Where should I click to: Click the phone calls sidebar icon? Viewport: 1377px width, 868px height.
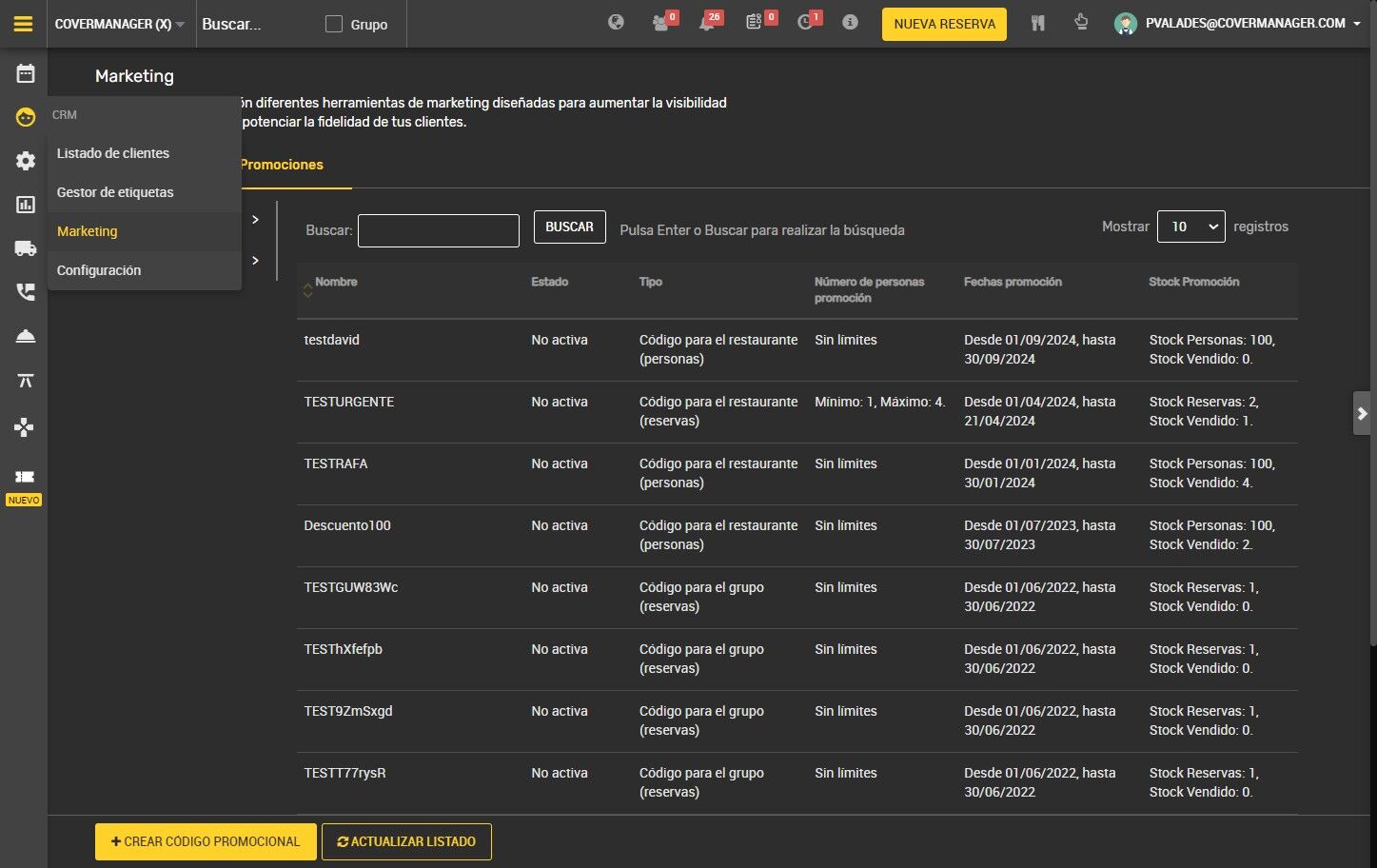26,292
